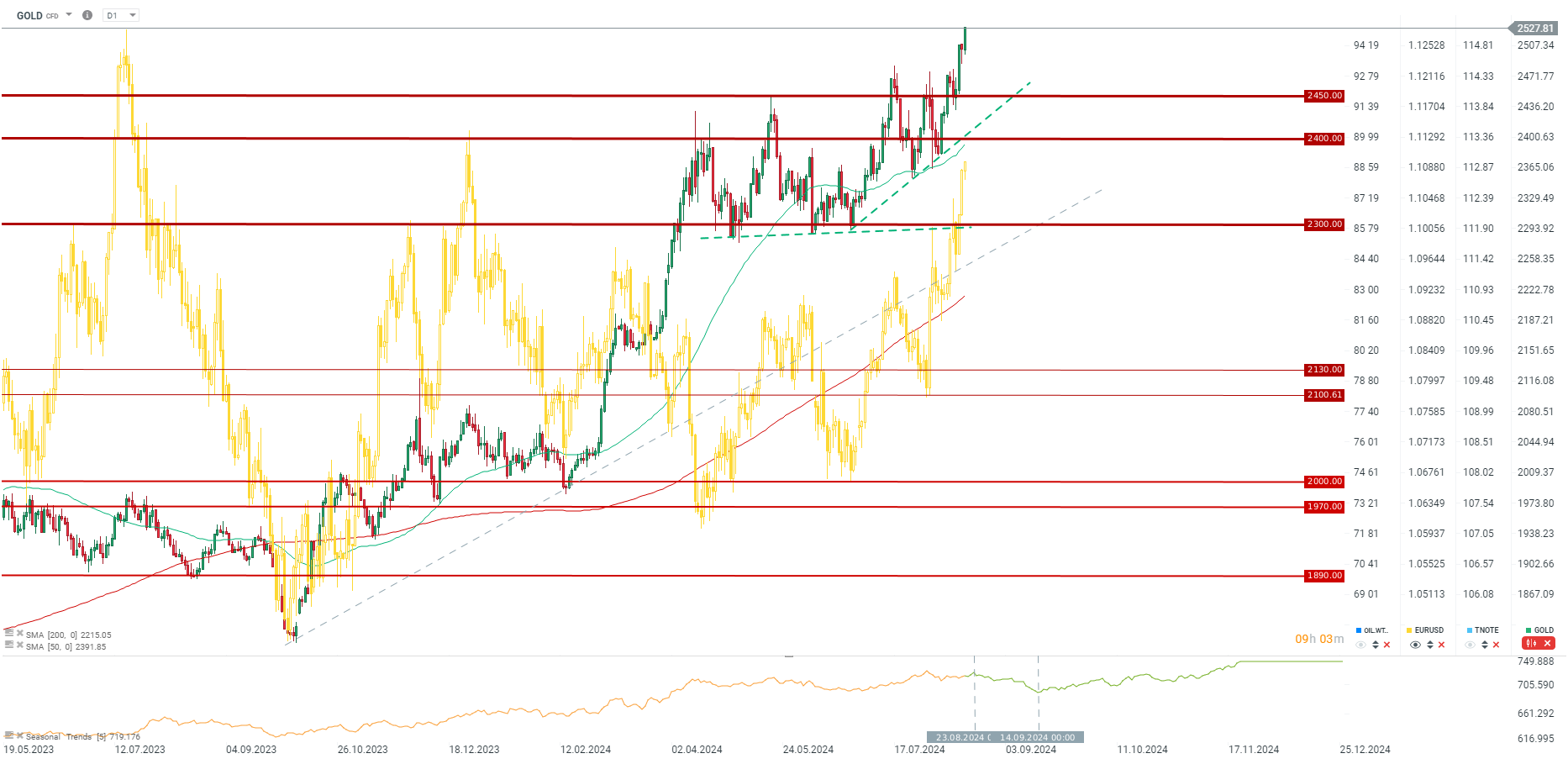
Task: Toggle visibility of TNOTE overlay
Action: pyautogui.click(x=1470, y=645)
